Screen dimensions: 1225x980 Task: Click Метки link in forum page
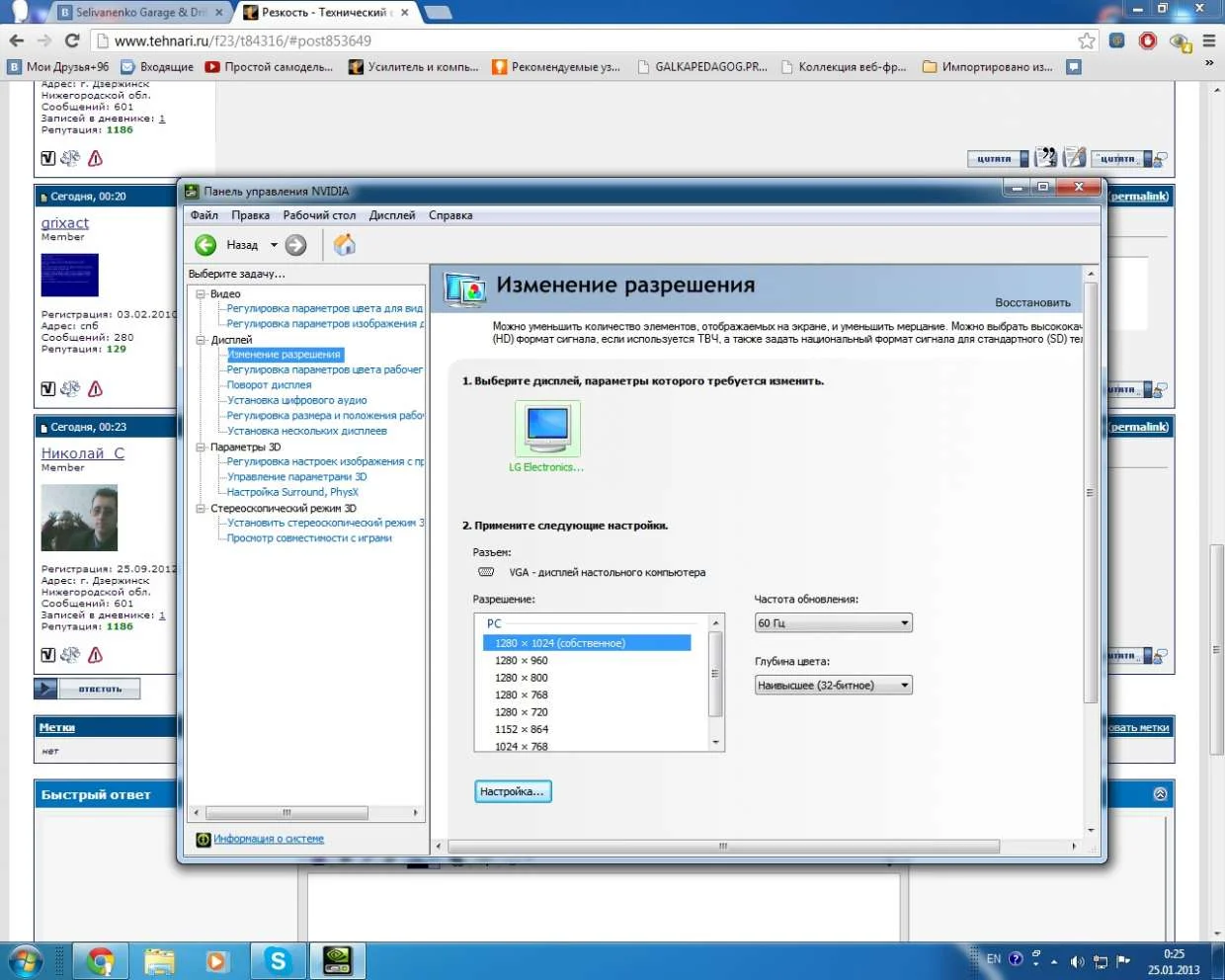click(57, 727)
